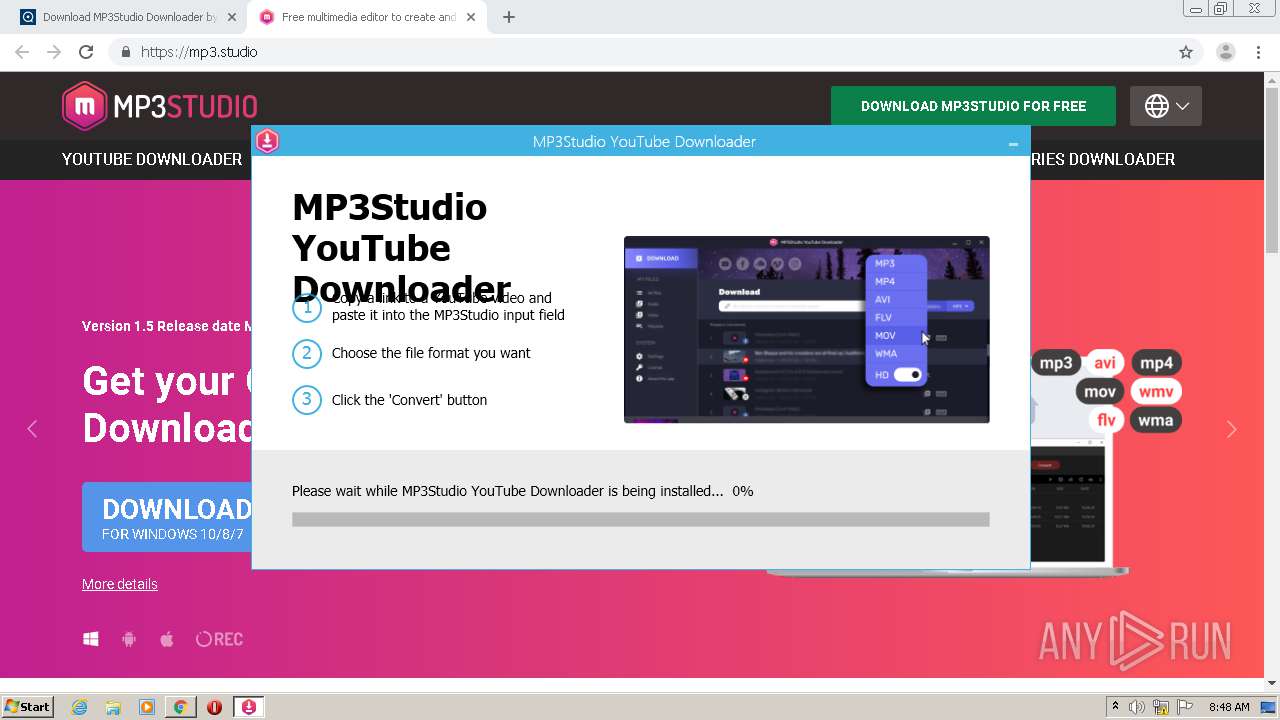Click the taskbar clock showing 8:48 AM
The image size is (1280, 720).
tap(1229, 707)
